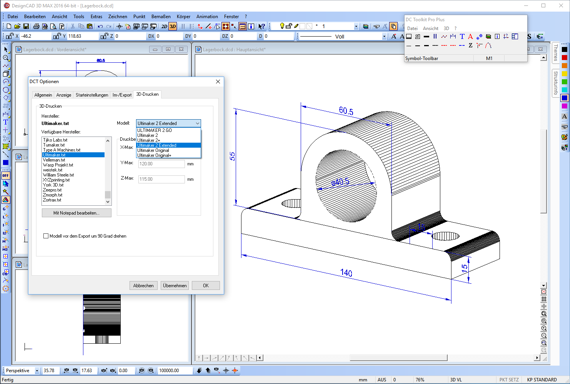Select the Text T tool in left toolbox
This screenshot has width=570, height=384.
tap(5, 122)
